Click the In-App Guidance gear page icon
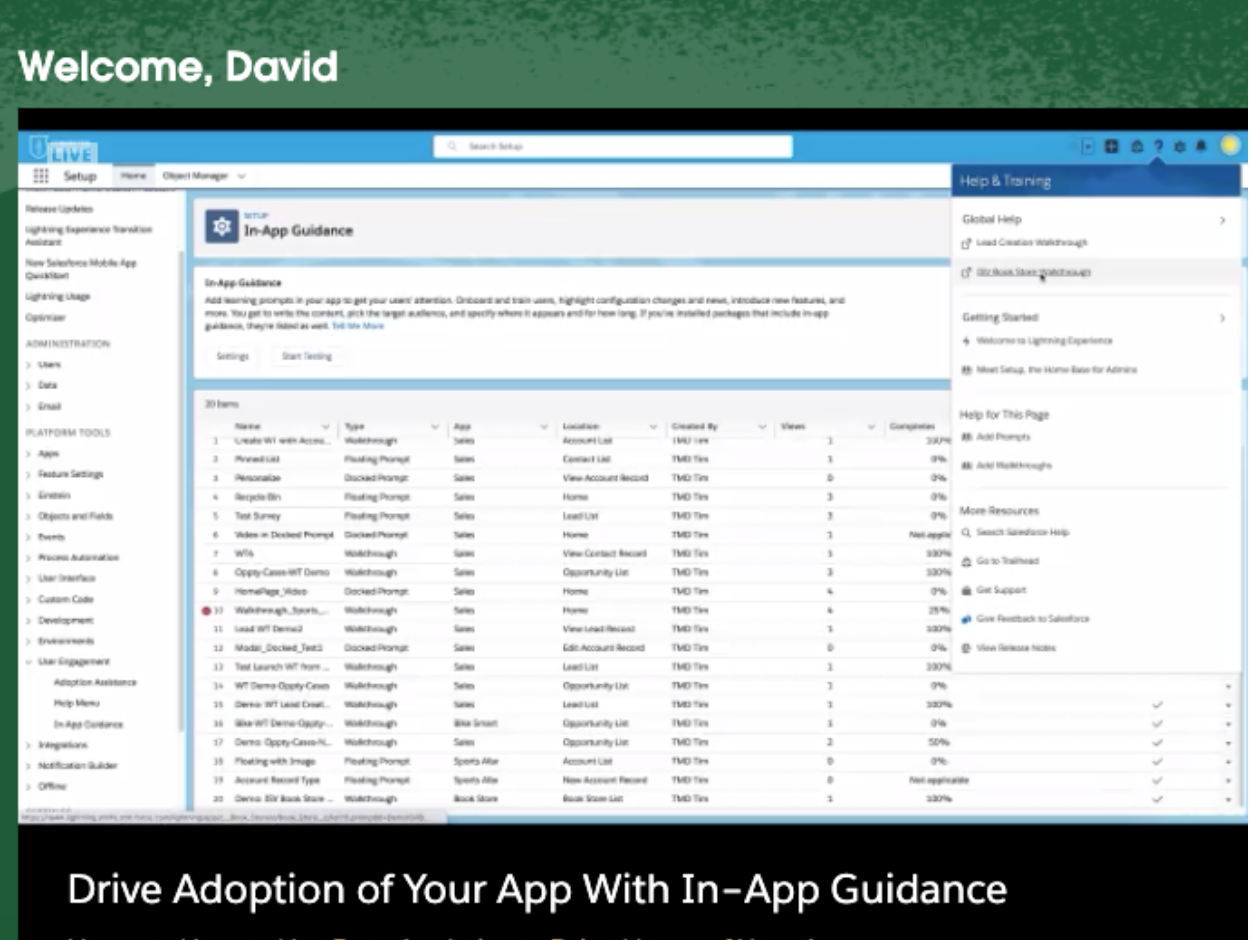The image size is (1252, 940). pos(221,226)
